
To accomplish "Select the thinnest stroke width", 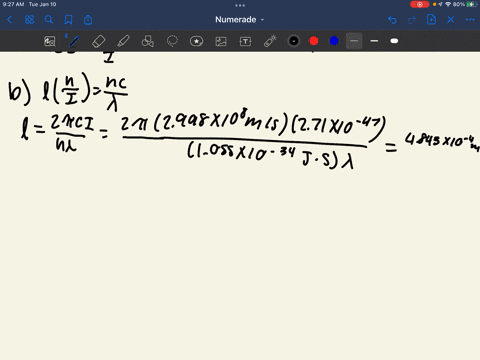I will [354, 41].
